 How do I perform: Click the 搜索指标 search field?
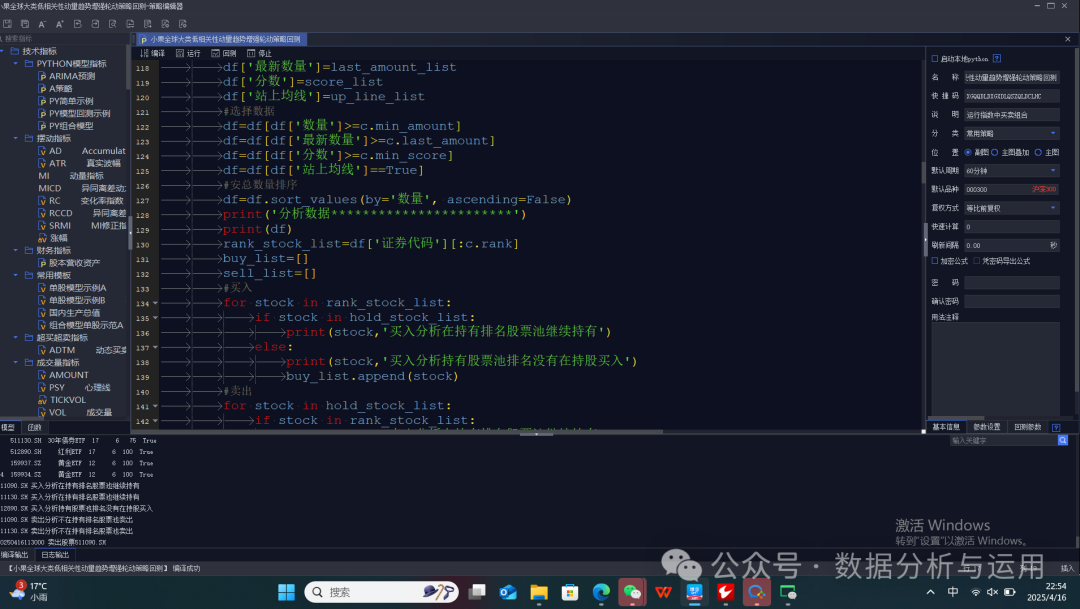point(64,39)
